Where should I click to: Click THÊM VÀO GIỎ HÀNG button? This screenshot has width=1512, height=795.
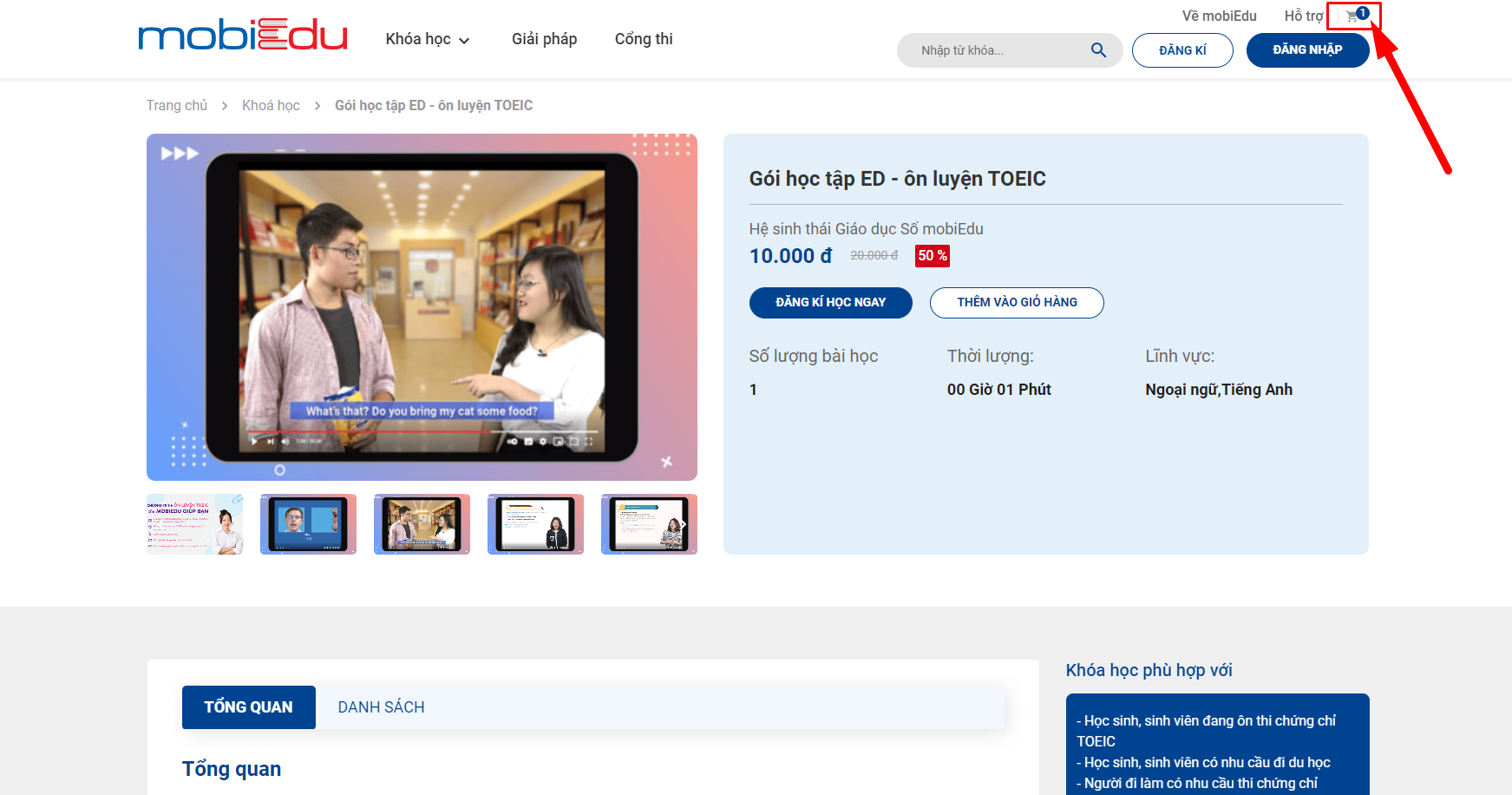[1017, 302]
